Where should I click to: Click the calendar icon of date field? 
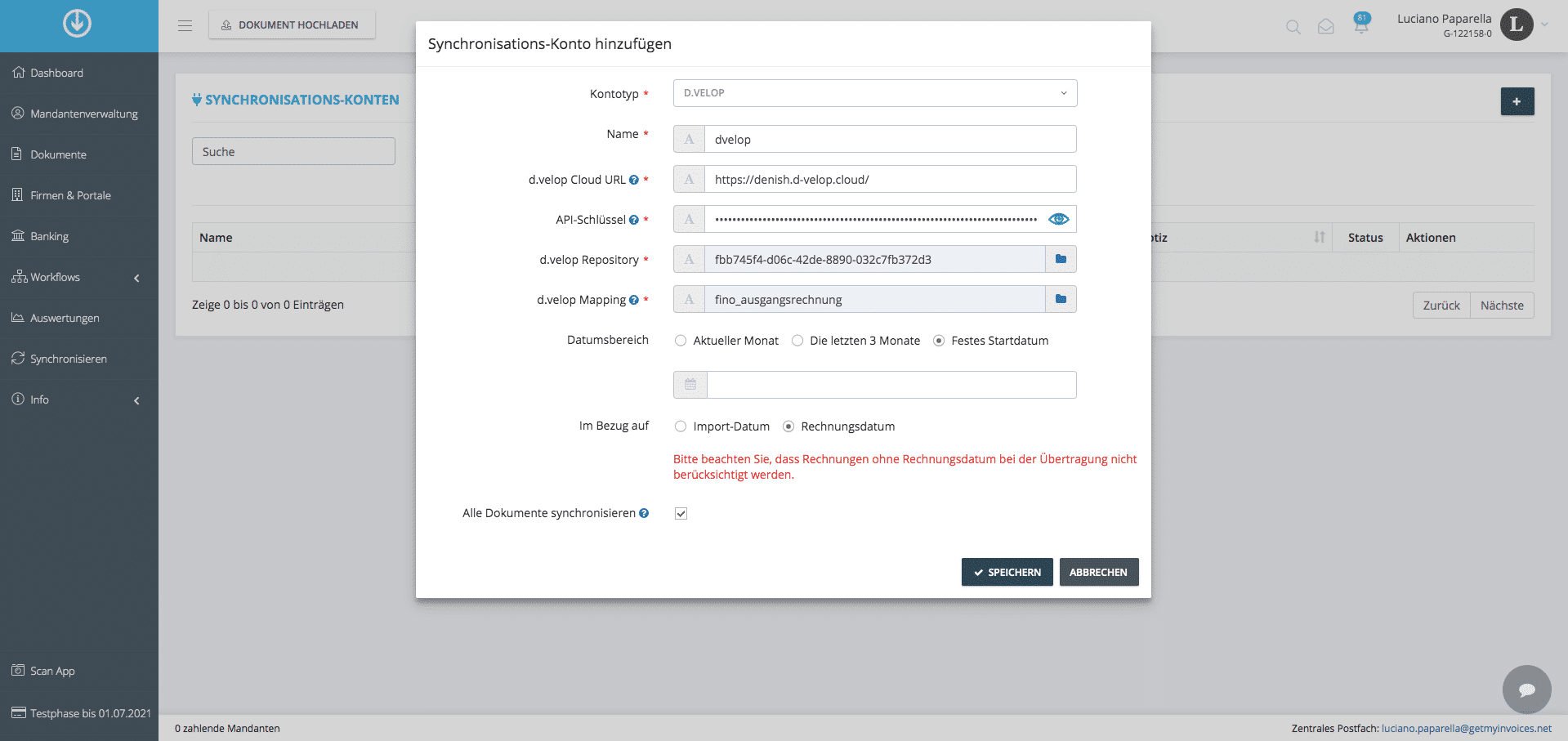[x=690, y=385]
